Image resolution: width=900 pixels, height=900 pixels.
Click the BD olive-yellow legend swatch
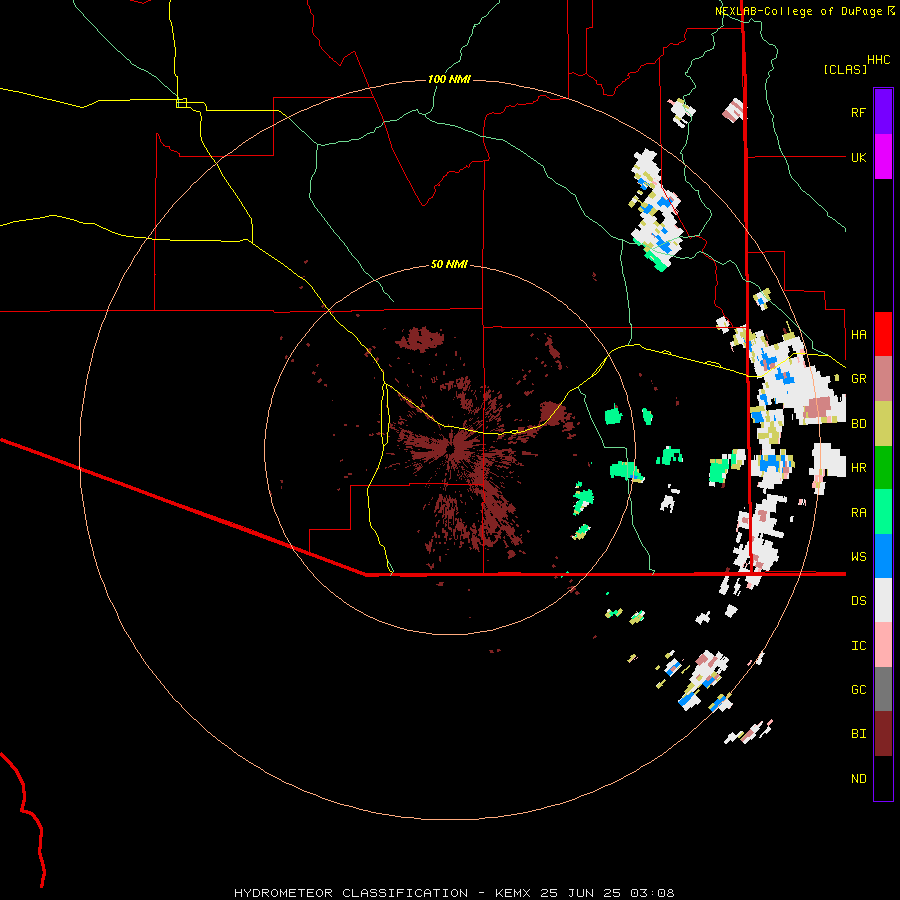[x=883, y=424]
